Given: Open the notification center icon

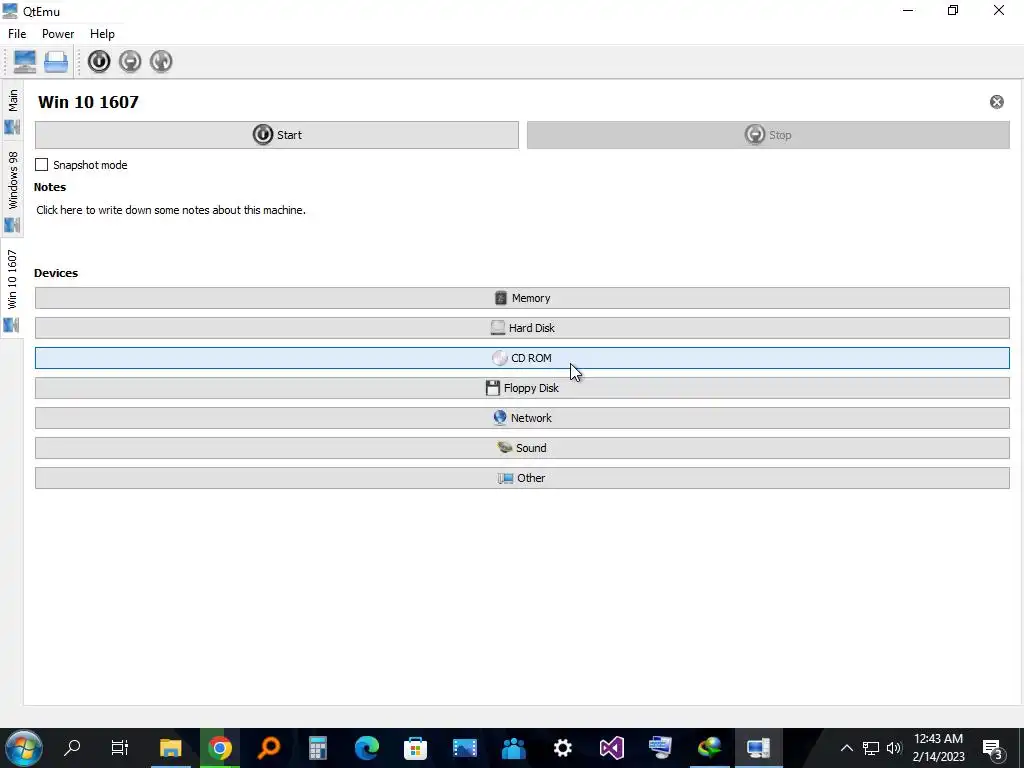Looking at the screenshot, I should coord(993,749).
